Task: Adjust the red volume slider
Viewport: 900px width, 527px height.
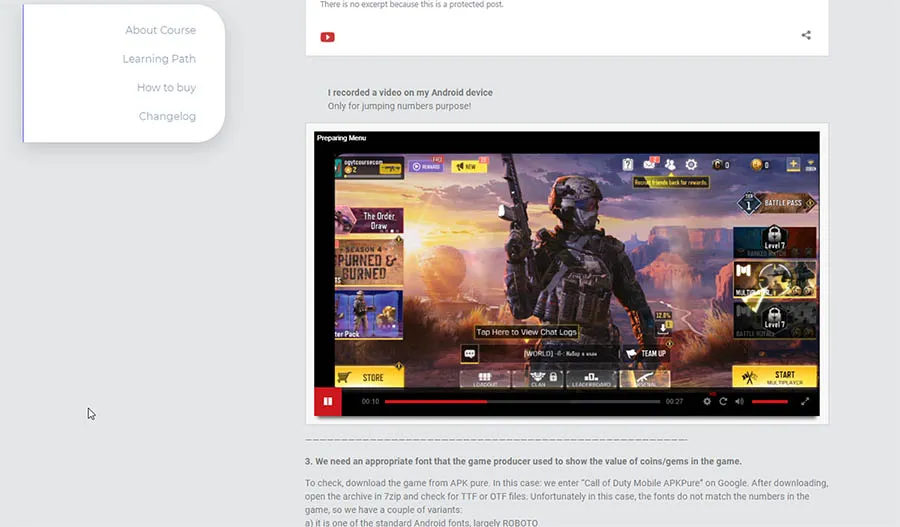Action: point(769,401)
